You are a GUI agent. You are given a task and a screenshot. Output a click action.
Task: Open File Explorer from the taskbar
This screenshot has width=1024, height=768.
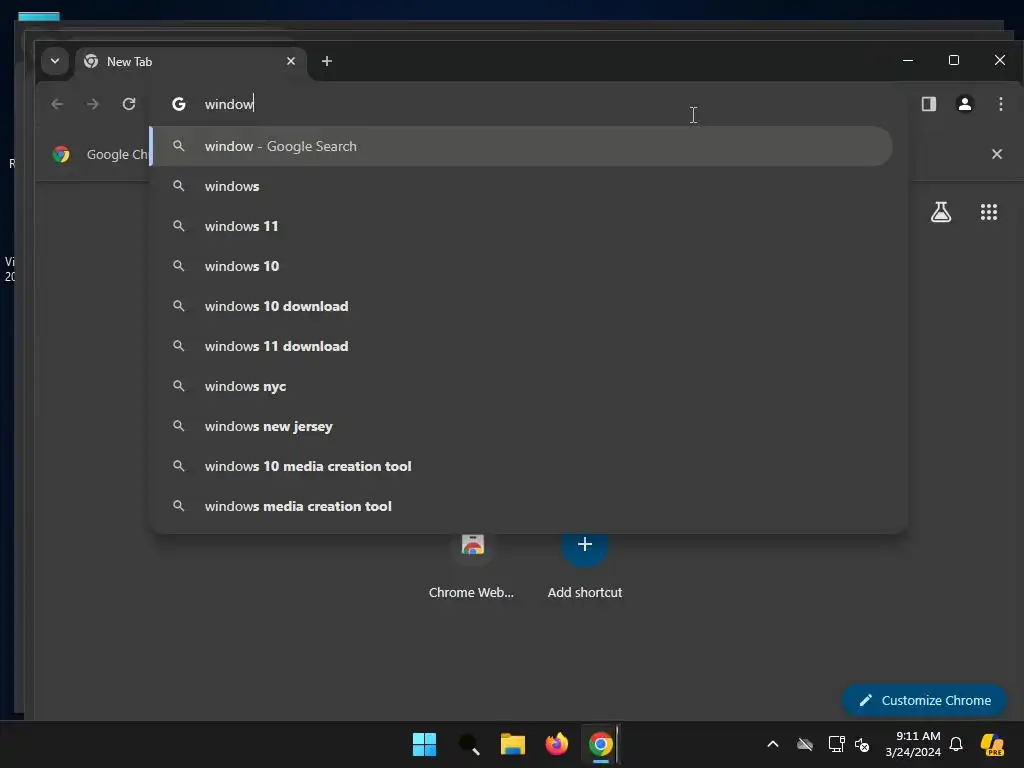(x=513, y=744)
